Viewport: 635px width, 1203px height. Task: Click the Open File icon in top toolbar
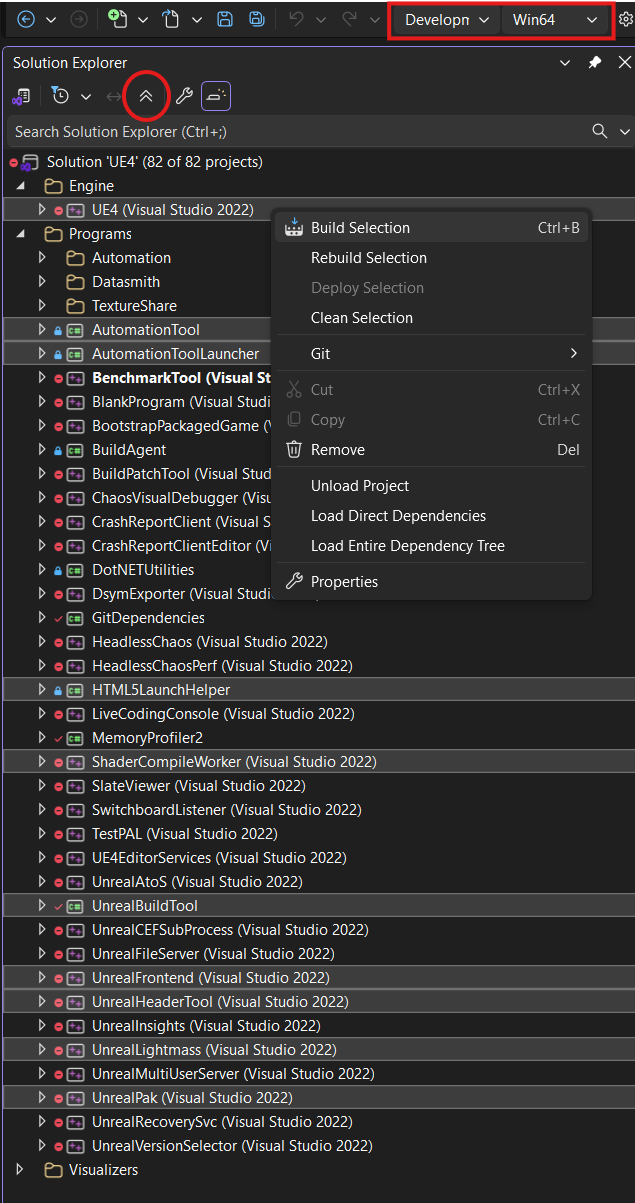(173, 19)
